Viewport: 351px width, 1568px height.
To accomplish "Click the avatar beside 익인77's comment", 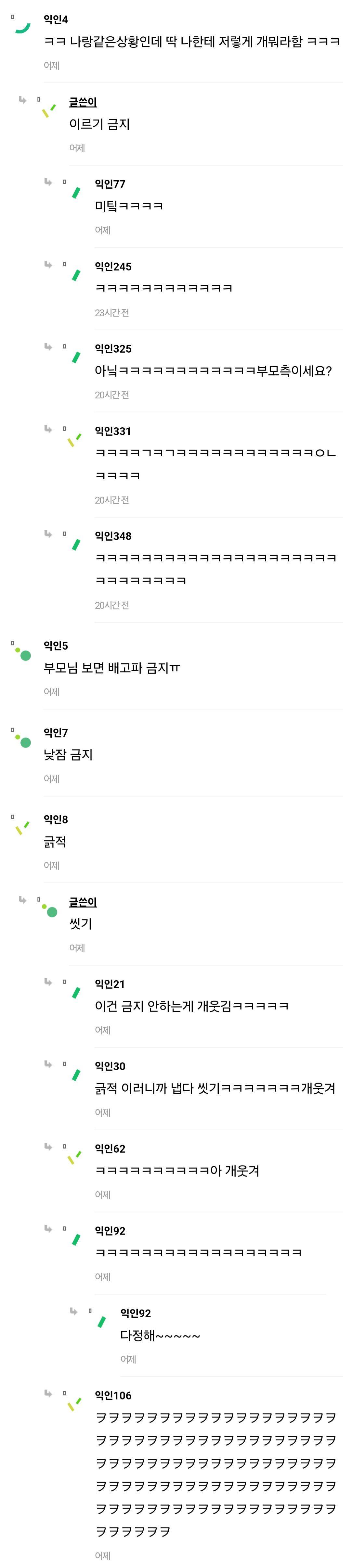I will 75,192.
